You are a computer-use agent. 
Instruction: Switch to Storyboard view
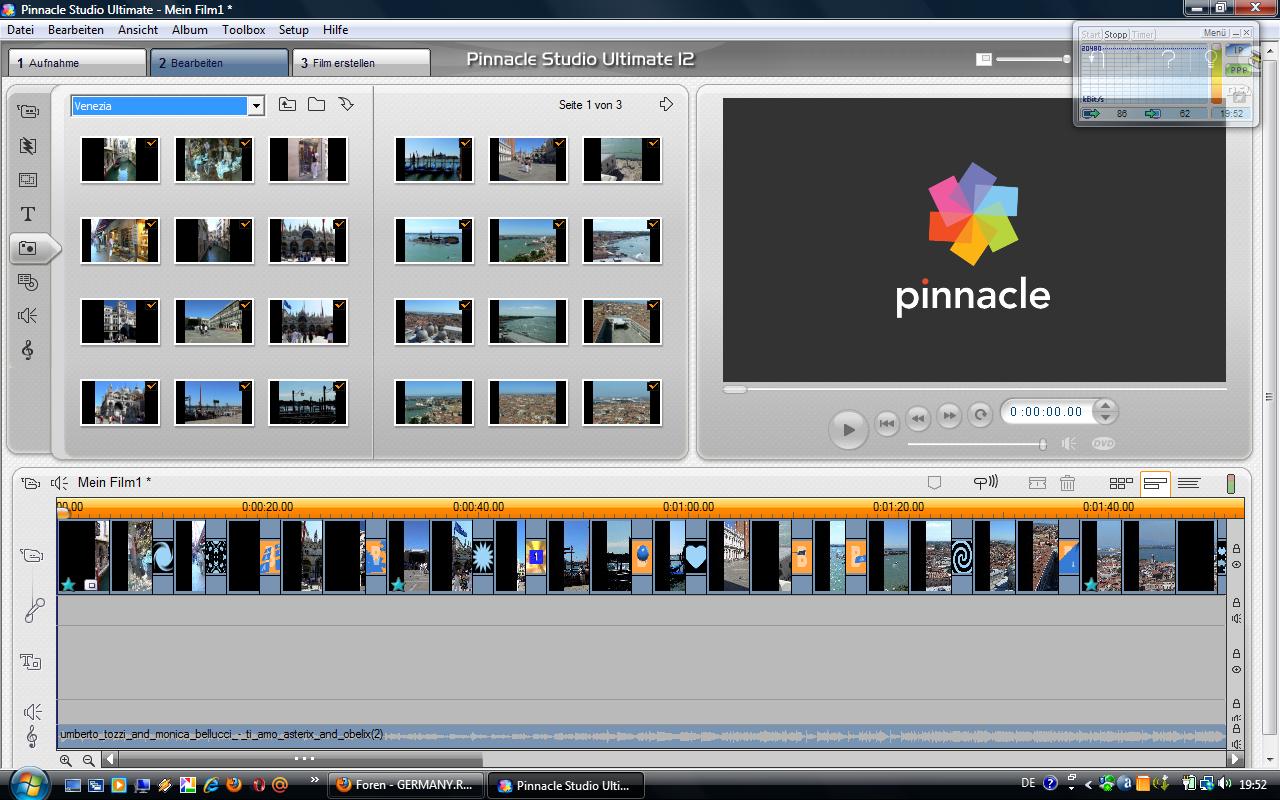point(1121,483)
